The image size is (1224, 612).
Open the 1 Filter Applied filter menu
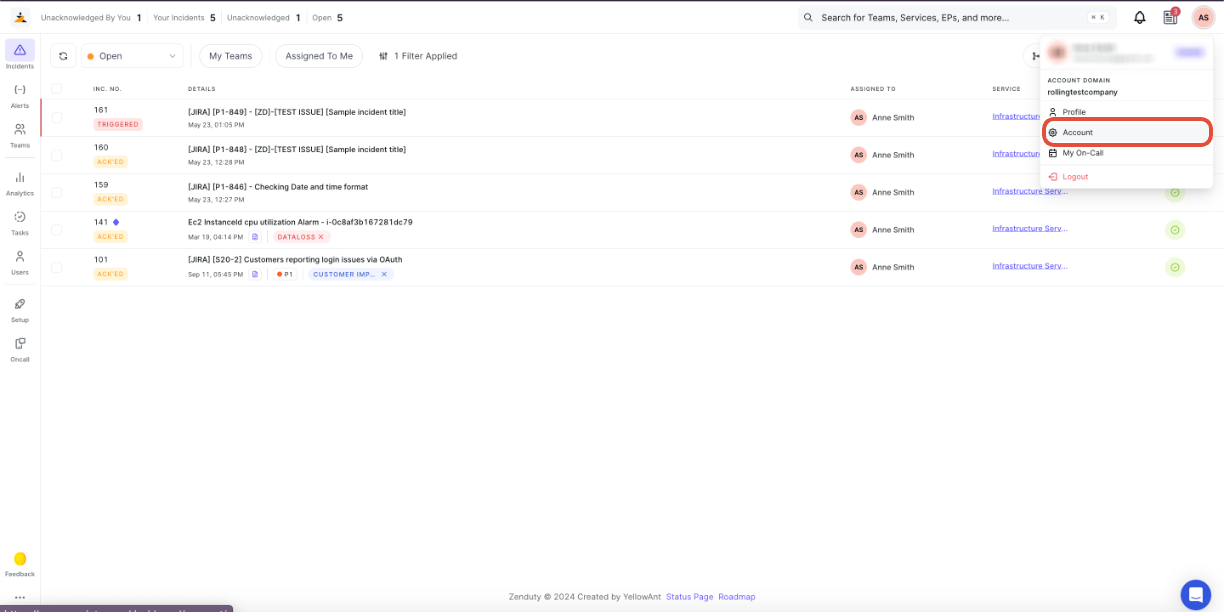[418, 56]
